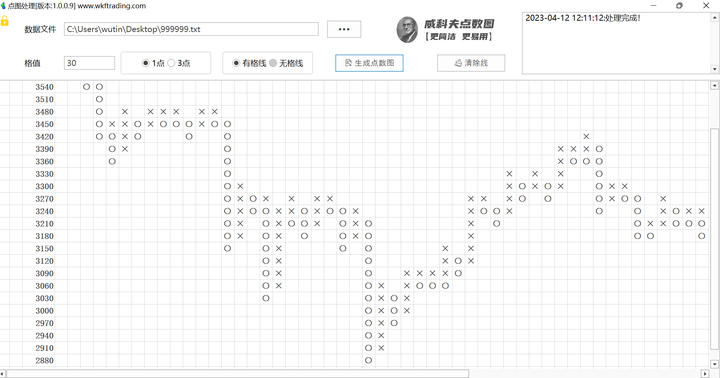Click chart horizontal scroll left arrow
Screen dimensions: 720x378
coord(3,373)
